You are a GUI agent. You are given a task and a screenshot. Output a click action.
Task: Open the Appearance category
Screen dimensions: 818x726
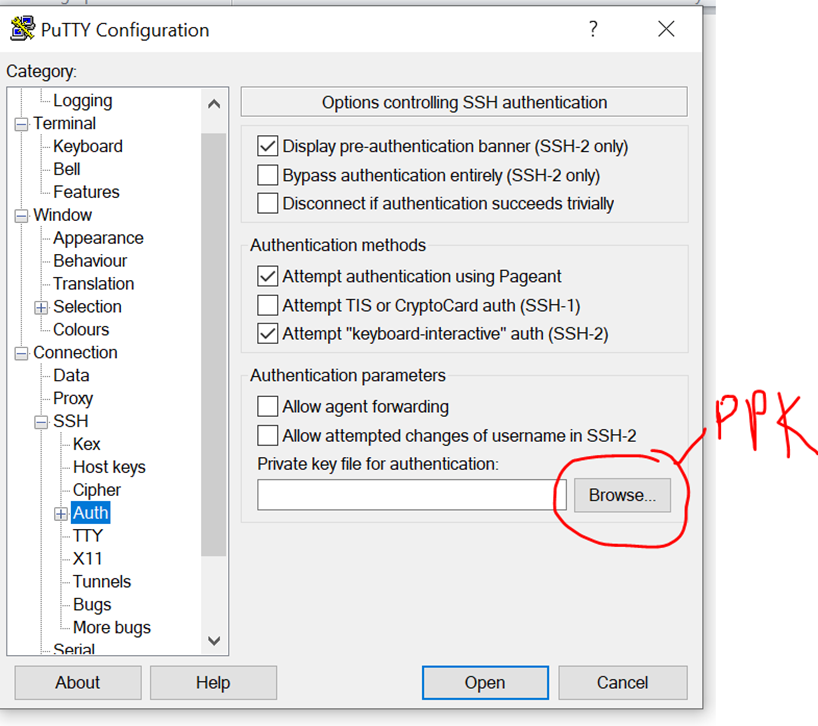pos(98,238)
